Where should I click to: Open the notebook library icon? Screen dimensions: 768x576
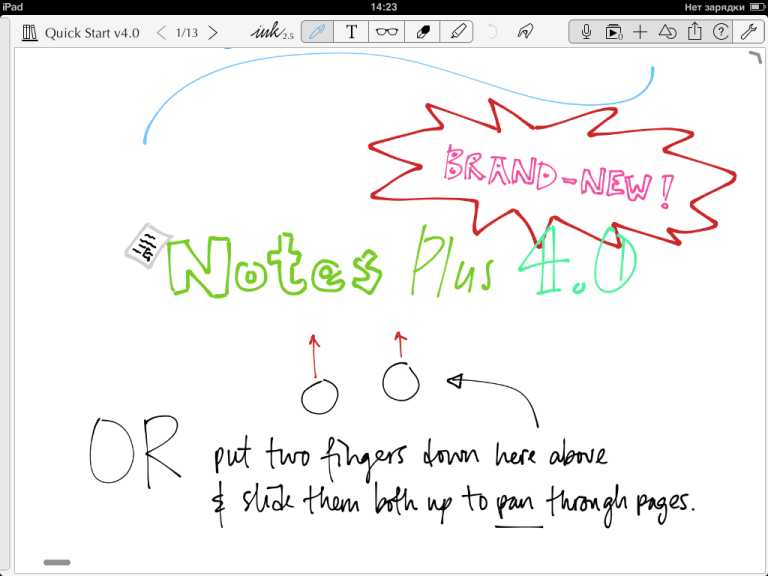tap(30, 33)
